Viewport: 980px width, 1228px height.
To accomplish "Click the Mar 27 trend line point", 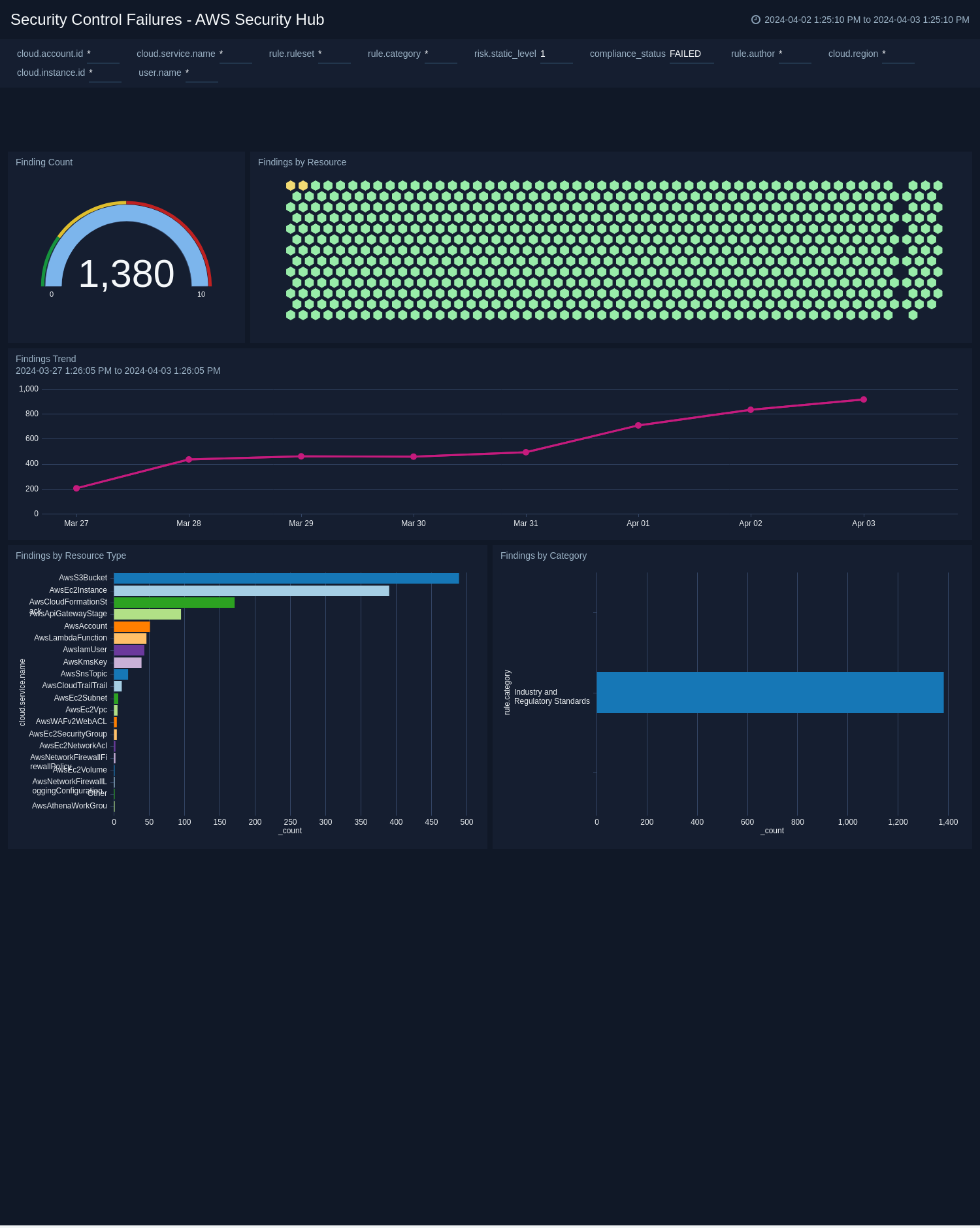I will point(76,488).
